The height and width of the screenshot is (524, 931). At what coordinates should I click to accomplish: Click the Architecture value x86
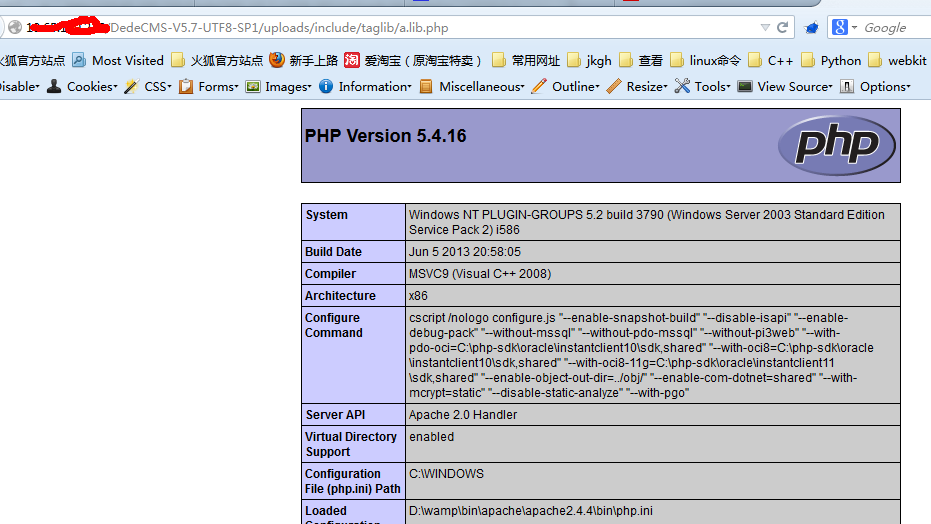[418, 296]
